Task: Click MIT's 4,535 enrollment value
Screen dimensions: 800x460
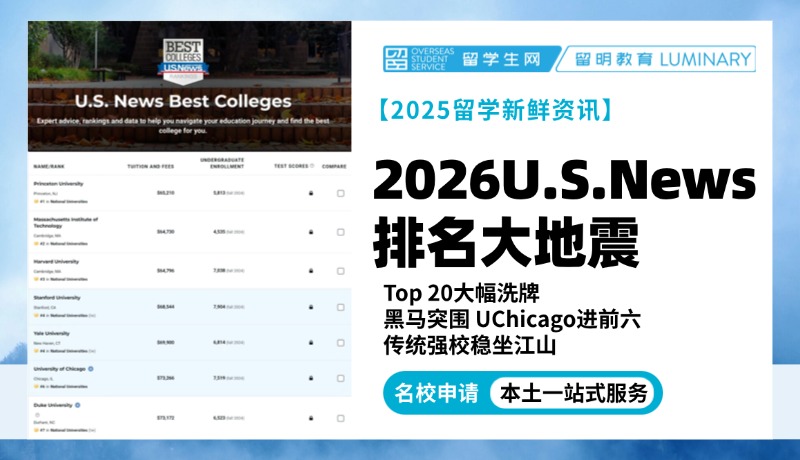Action: (219, 232)
